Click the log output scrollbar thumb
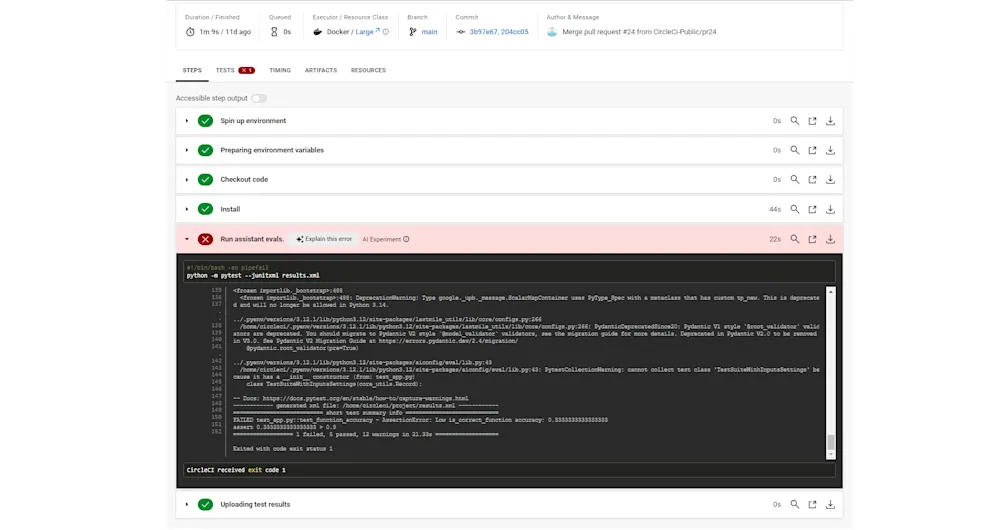1003x530 pixels. pos(831,442)
